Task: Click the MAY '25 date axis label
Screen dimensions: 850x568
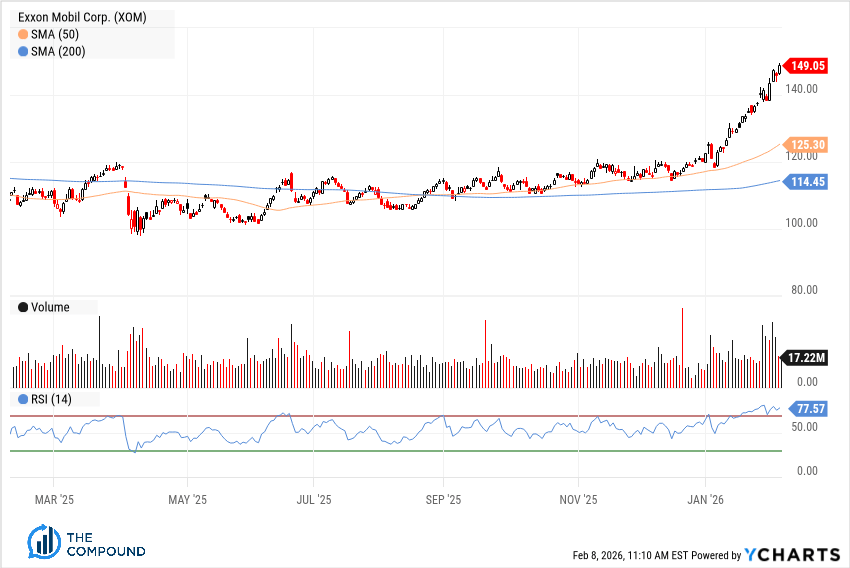Action: pyautogui.click(x=188, y=500)
